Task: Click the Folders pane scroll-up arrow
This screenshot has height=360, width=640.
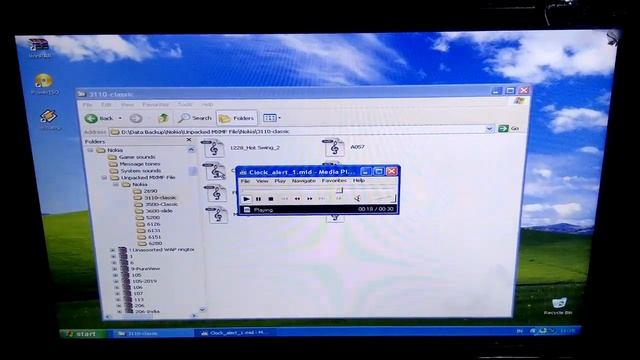Action: point(191,150)
